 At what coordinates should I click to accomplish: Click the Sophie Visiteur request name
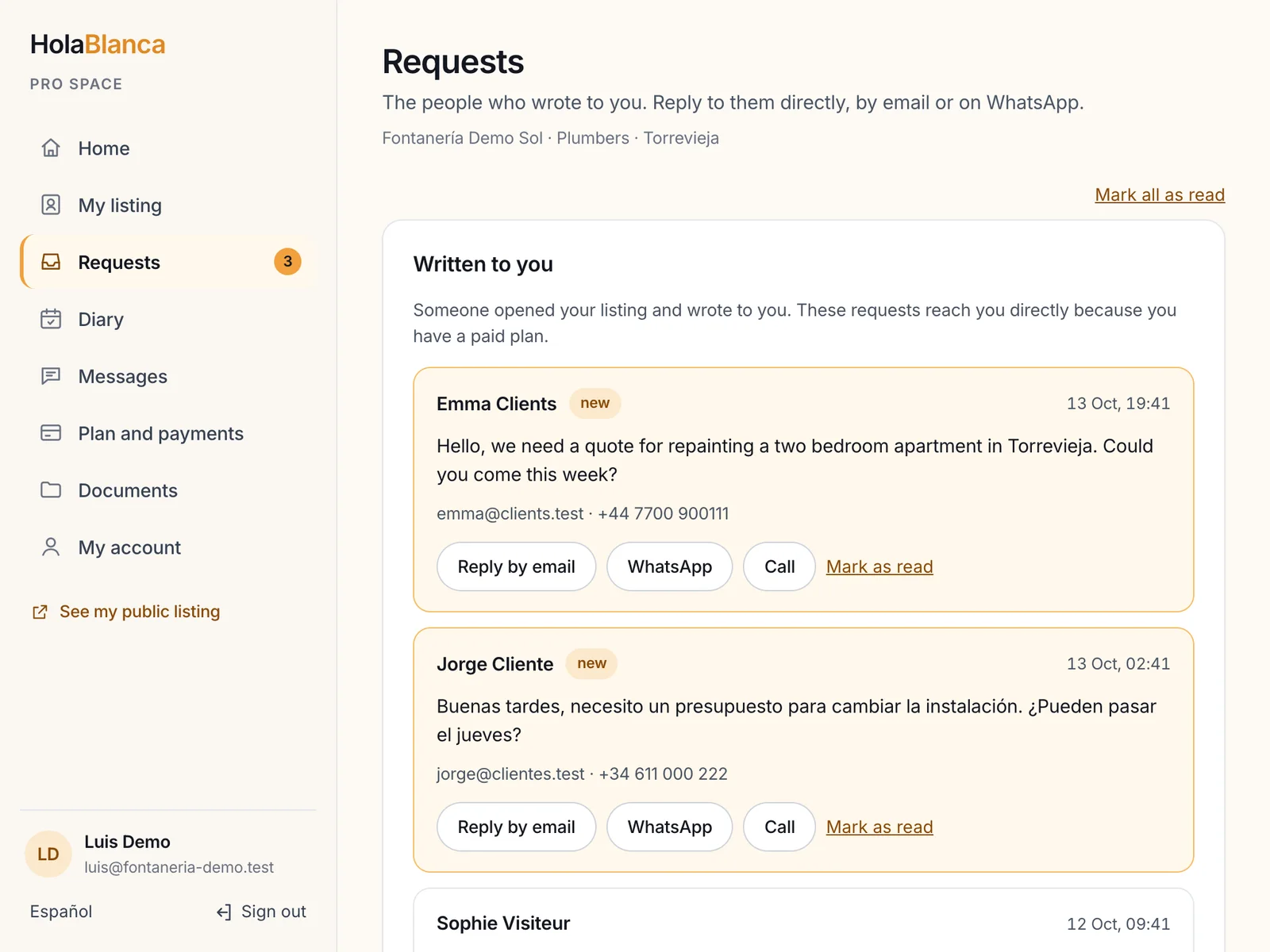click(x=503, y=923)
